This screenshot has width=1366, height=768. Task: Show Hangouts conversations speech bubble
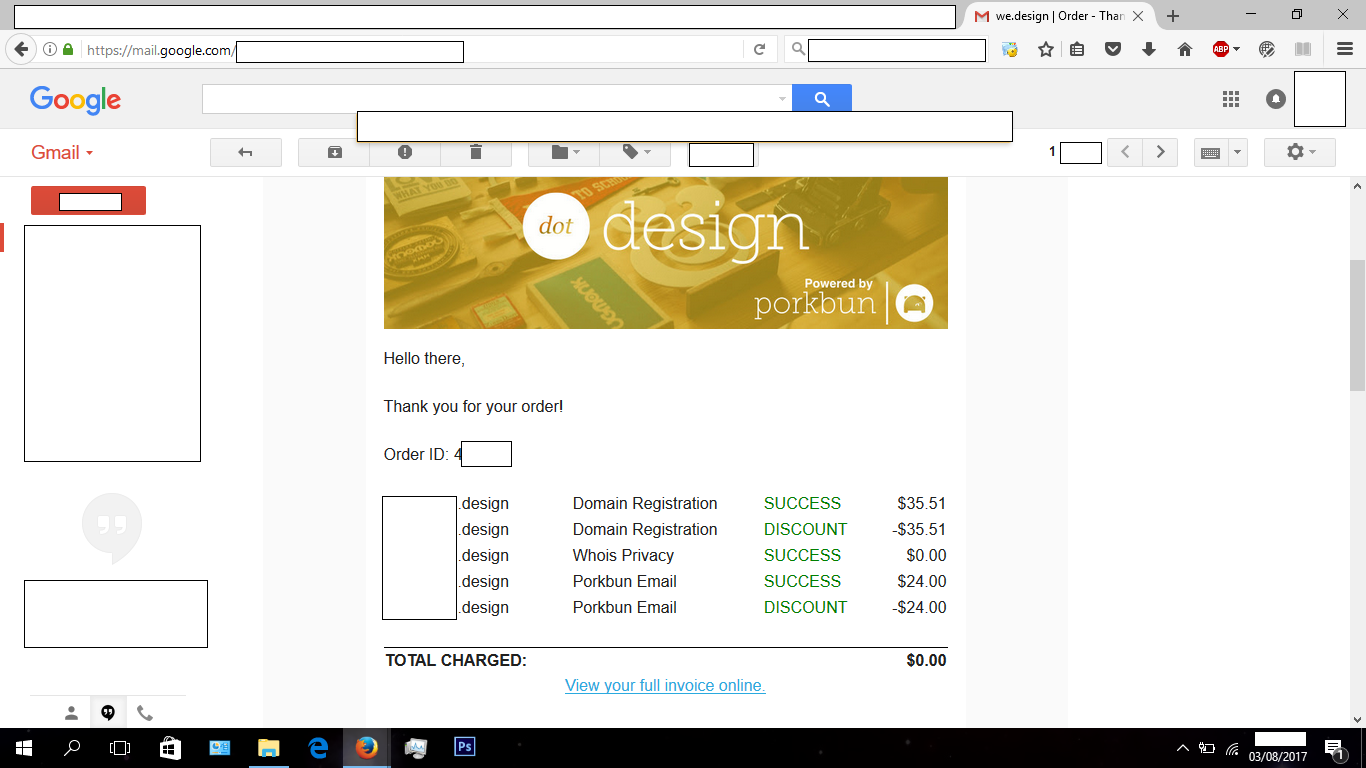pos(108,713)
